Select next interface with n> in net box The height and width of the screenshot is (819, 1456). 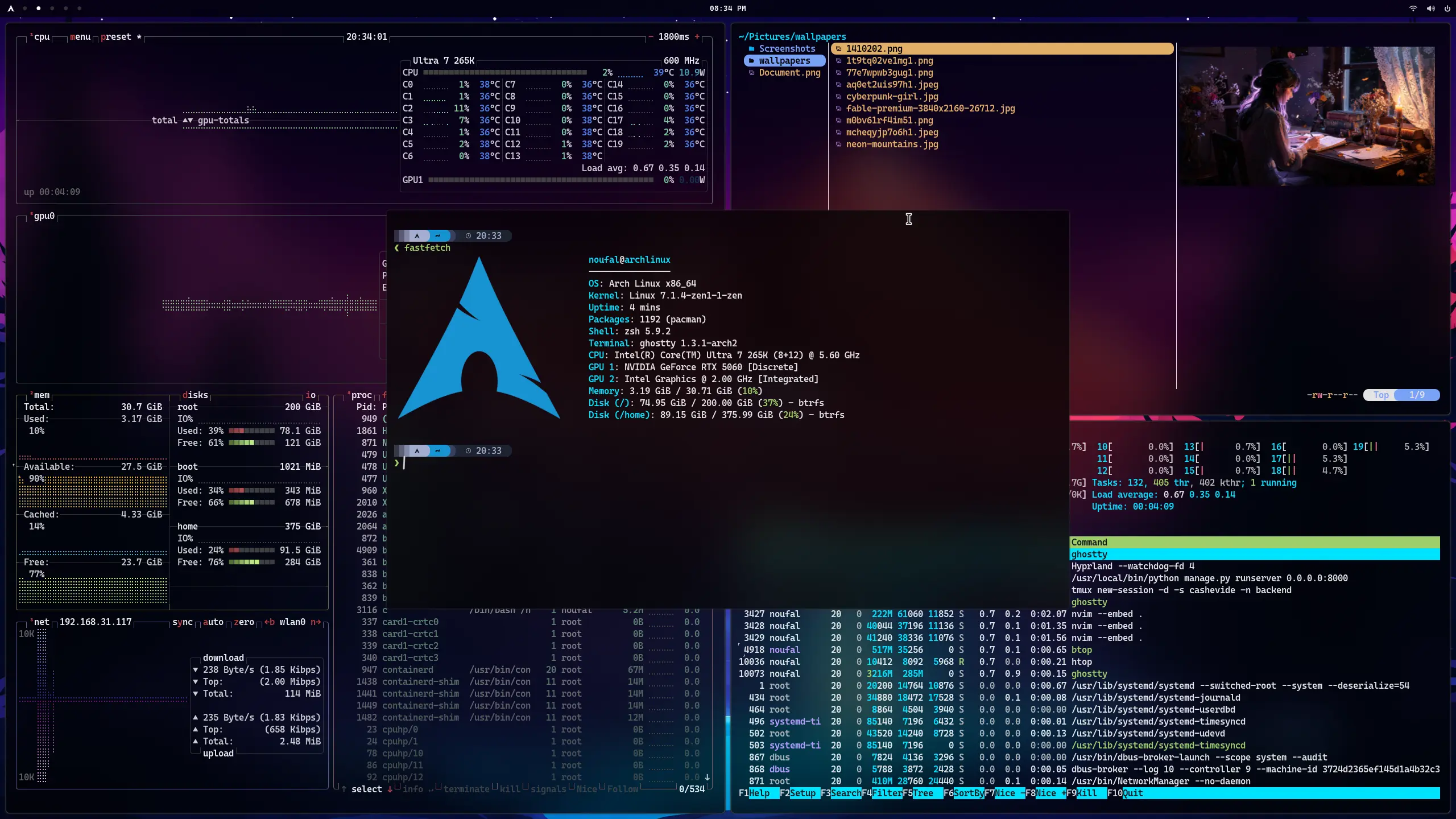[316, 622]
